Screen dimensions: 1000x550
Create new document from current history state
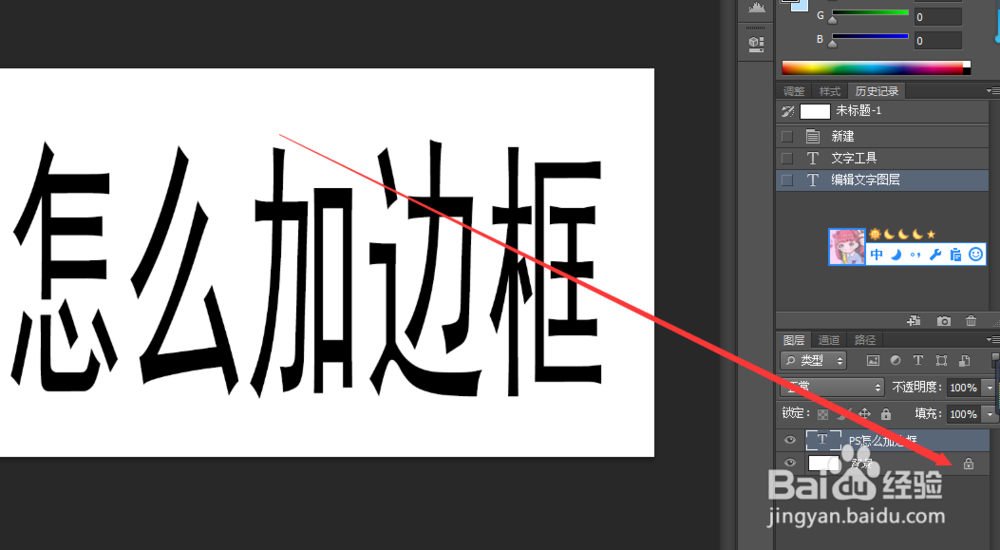click(914, 320)
